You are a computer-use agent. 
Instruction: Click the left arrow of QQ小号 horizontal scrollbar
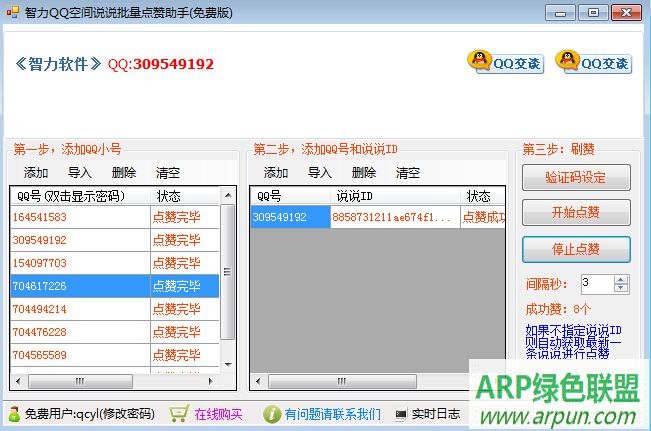click(x=17, y=381)
